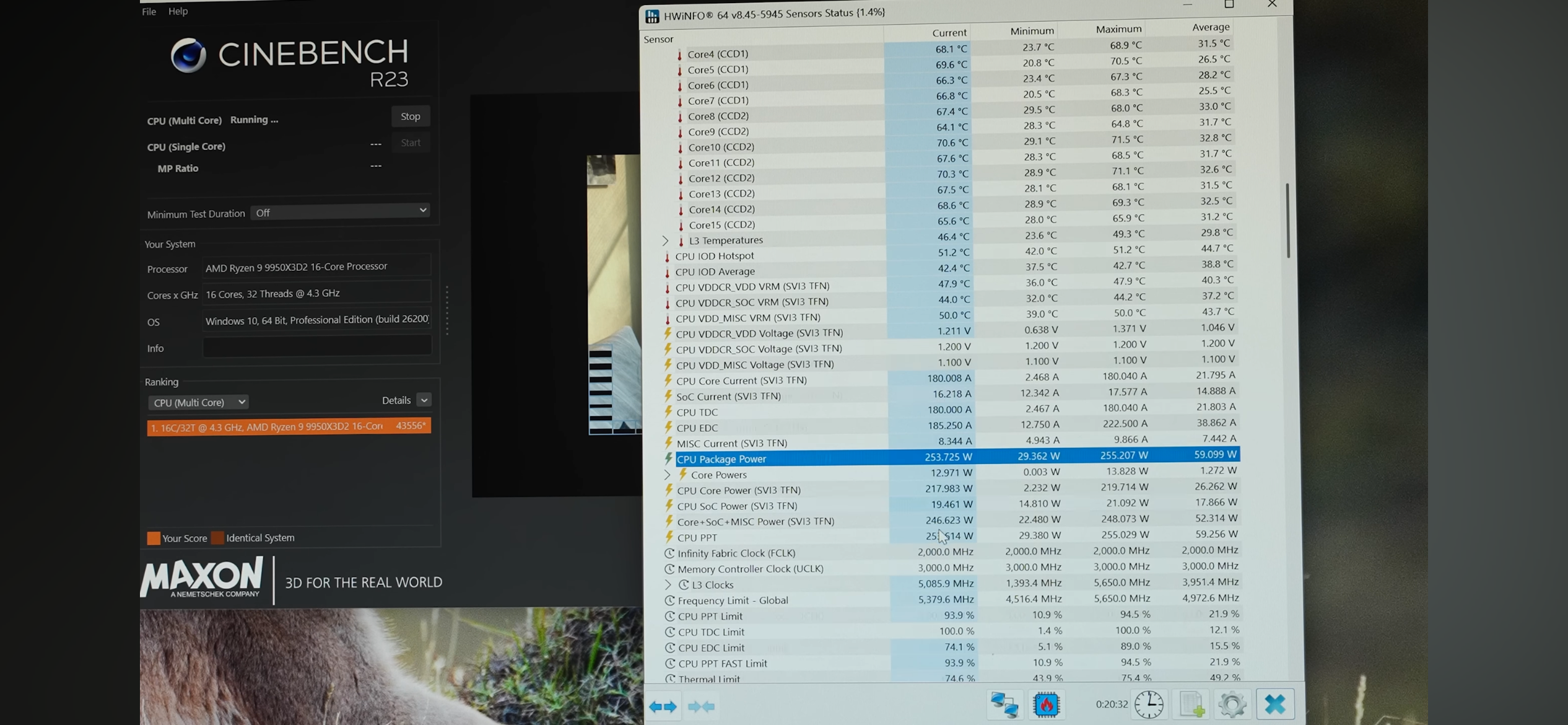Image resolution: width=1568 pixels, height=725 pixels.
Task: Open the HWiNFO sensor settings gear
Action: (x=1232, y=705)
